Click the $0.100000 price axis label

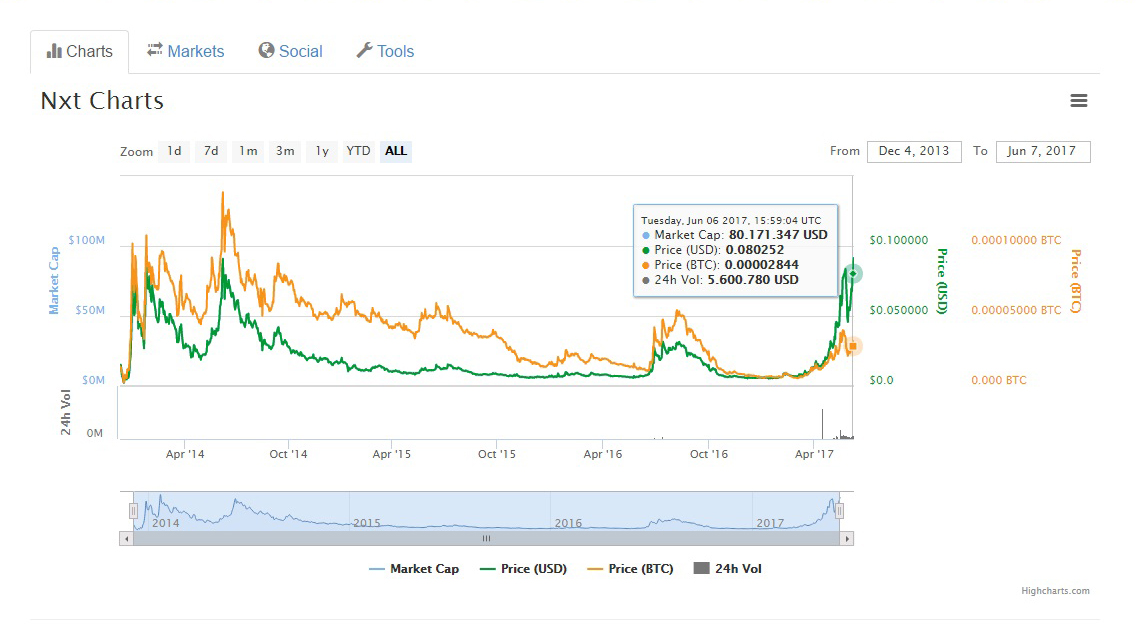899,240
